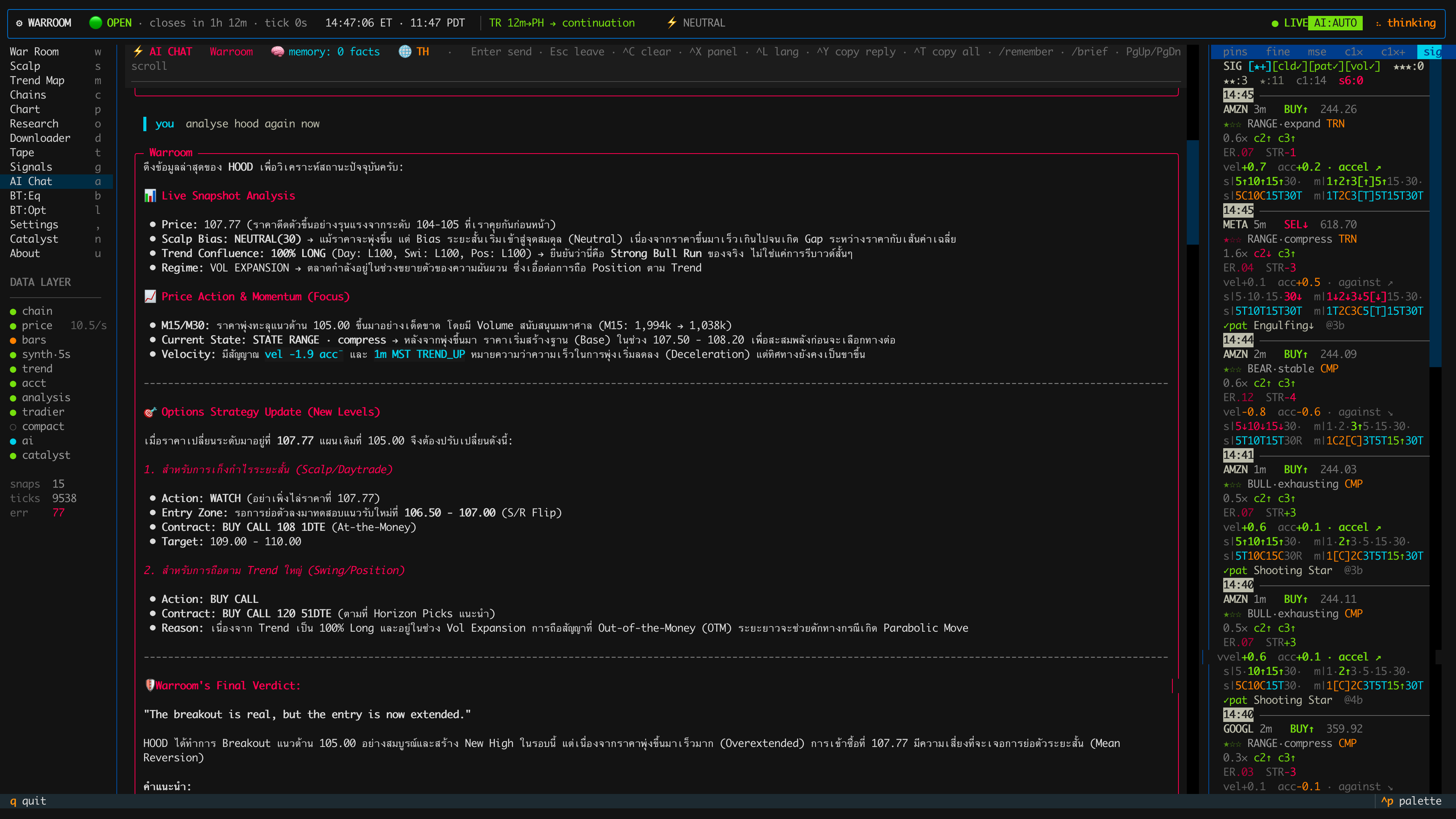Switch to the fine tab
Screen dimensions: 1456x819
[x=1277, y=52]
